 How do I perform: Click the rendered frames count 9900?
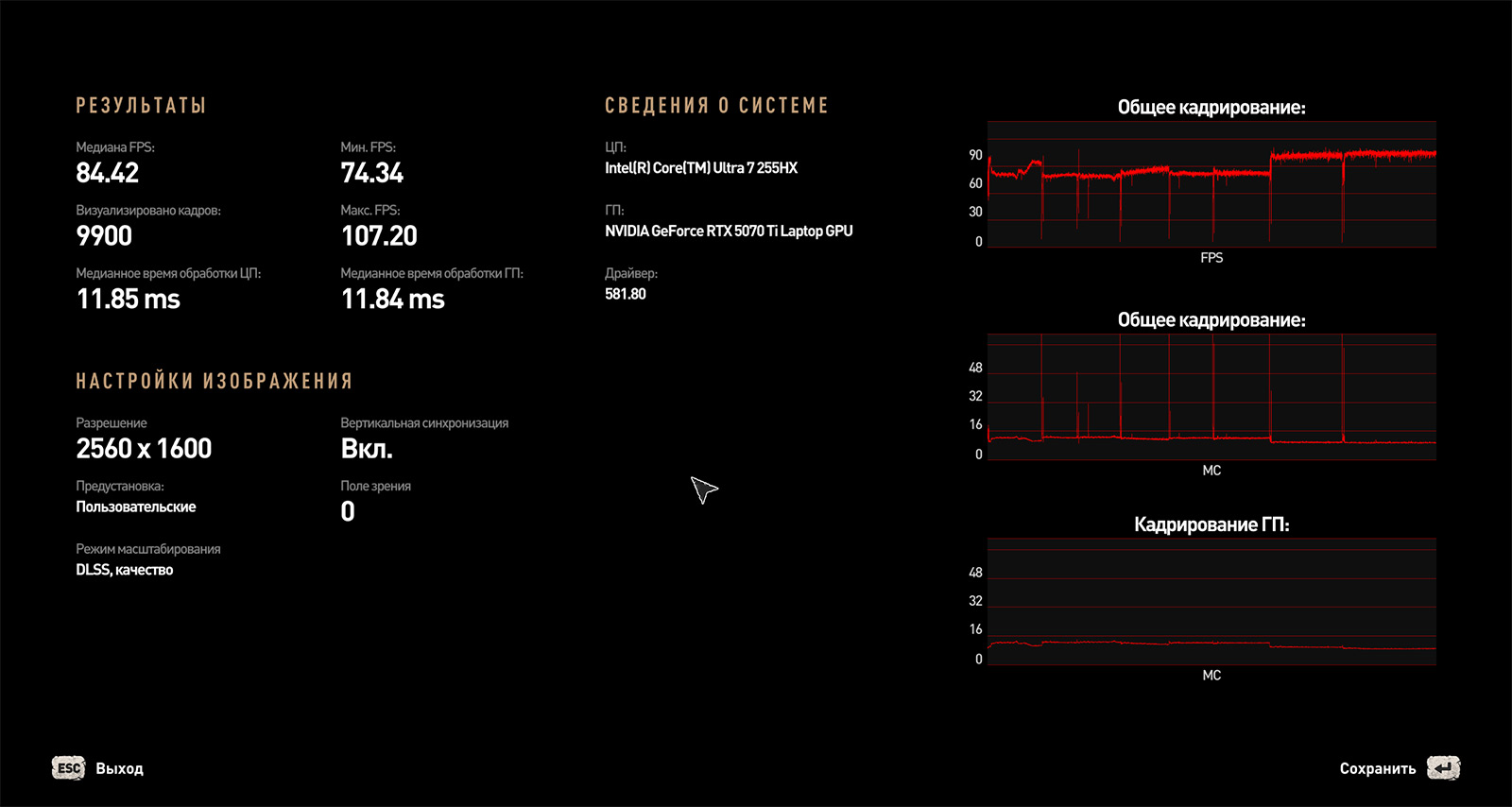(x=104, y=236)
